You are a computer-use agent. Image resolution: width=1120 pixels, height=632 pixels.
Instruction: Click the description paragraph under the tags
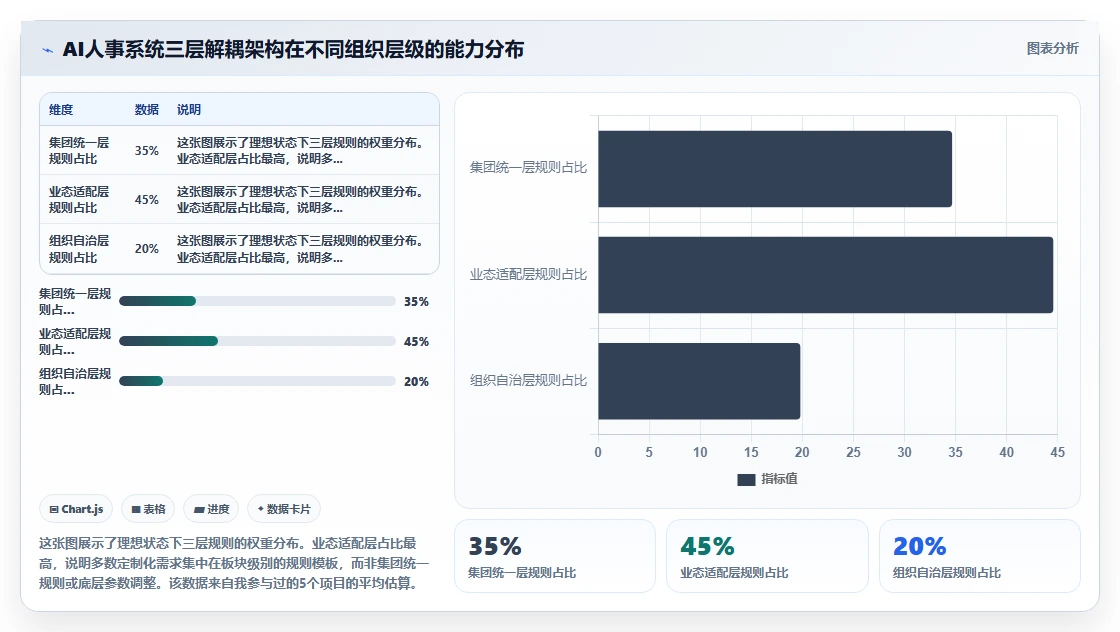pyautogui.click(x=234, y=563)
